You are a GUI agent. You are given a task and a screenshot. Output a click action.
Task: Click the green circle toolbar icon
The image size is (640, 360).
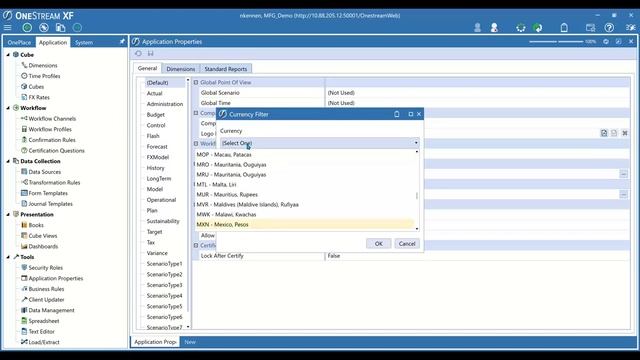(27, 28)
